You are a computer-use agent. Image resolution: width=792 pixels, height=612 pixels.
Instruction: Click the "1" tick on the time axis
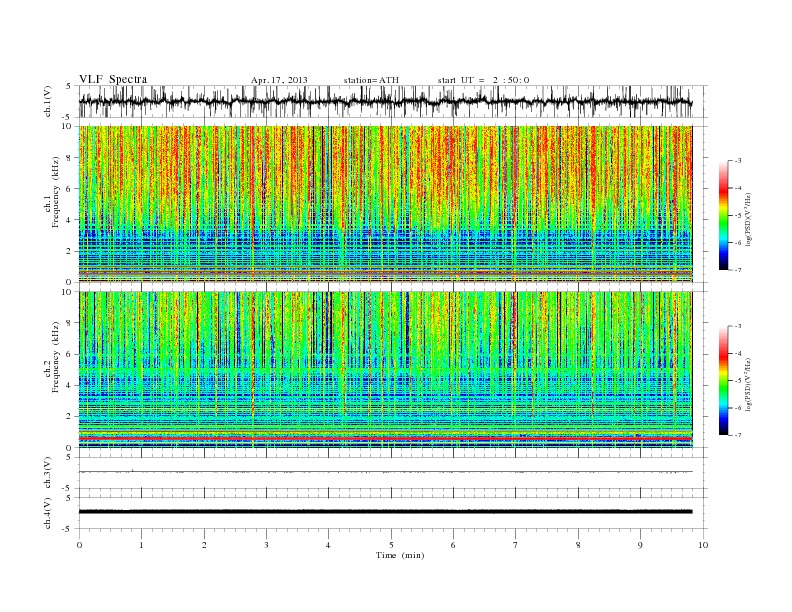coord(141,545)
